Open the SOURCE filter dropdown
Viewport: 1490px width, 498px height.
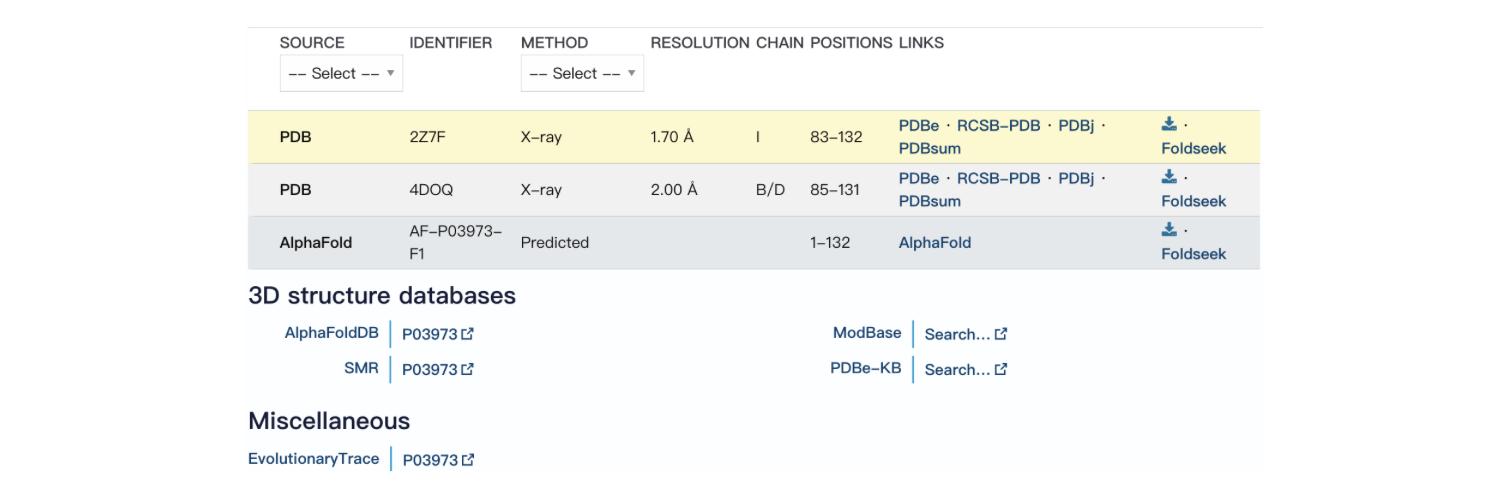[x=341, y=74]
